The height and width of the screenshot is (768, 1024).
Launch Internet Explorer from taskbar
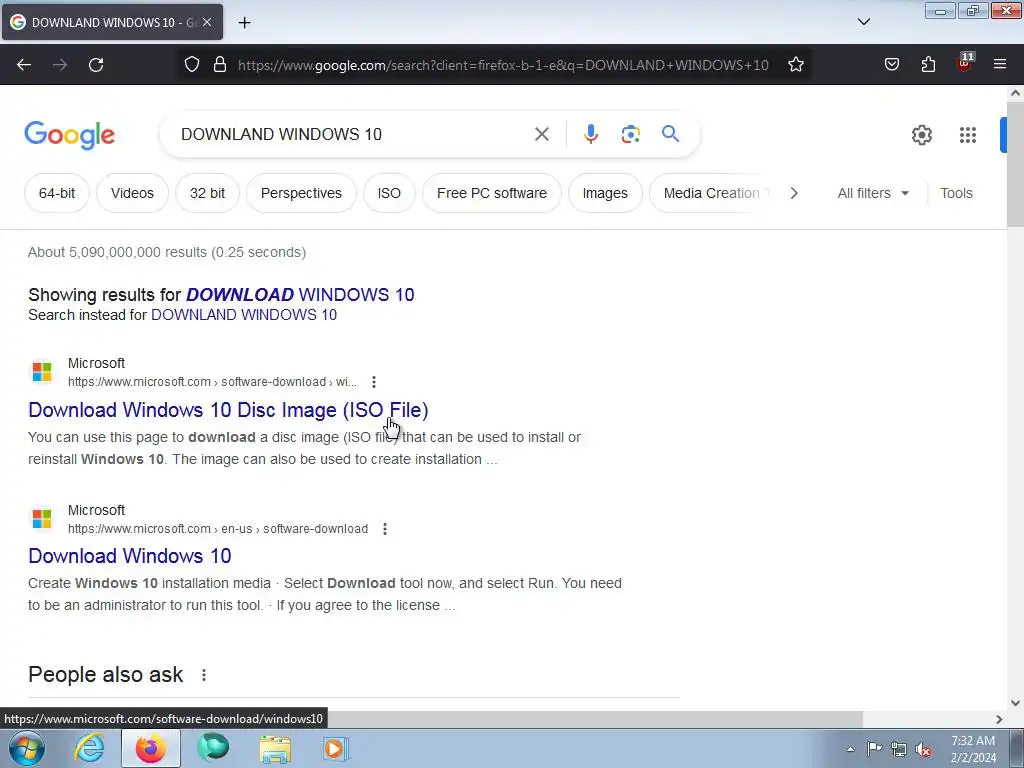[89, 748]
